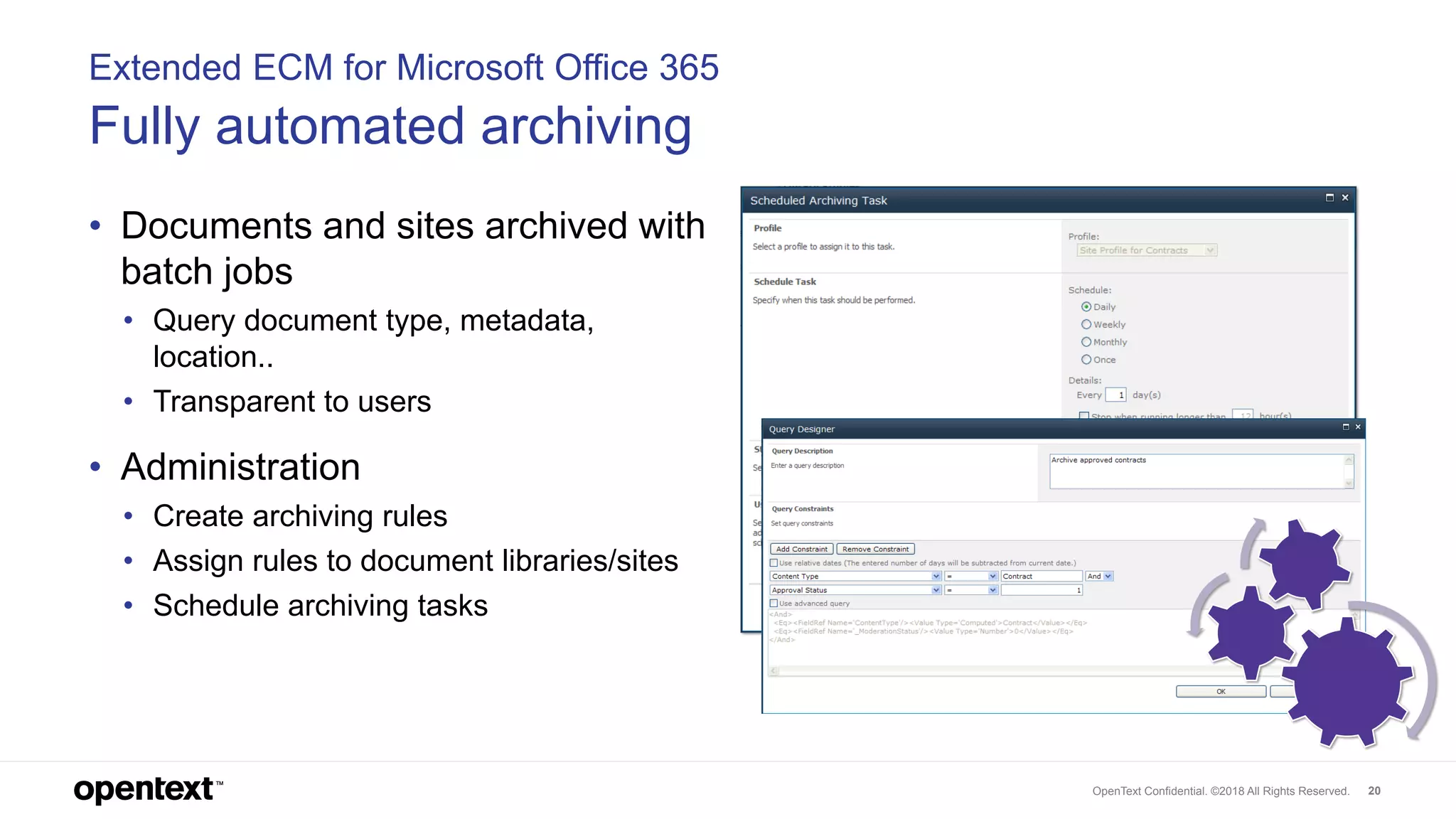Screen dimensions: 1456x819
Task: Click the Query Description heading
Action: pos(802,451)
